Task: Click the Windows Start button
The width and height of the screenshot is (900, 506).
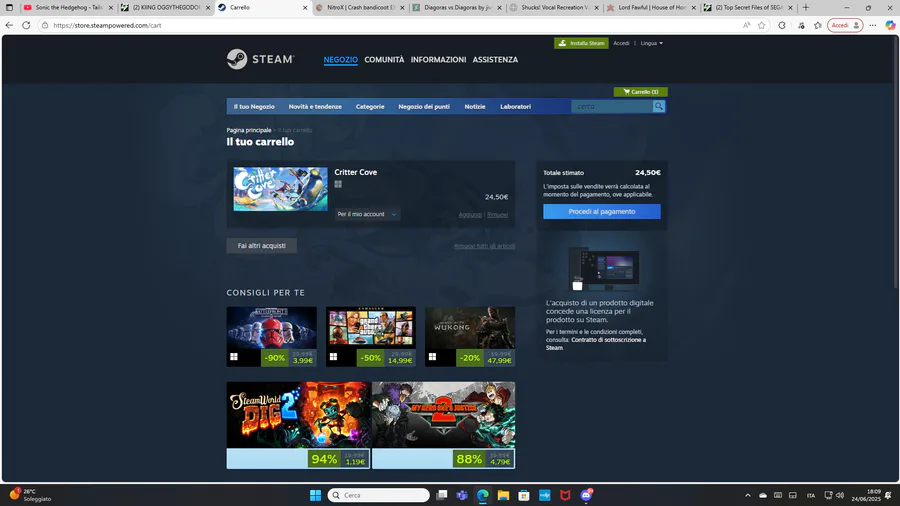Action: [315, 495]
